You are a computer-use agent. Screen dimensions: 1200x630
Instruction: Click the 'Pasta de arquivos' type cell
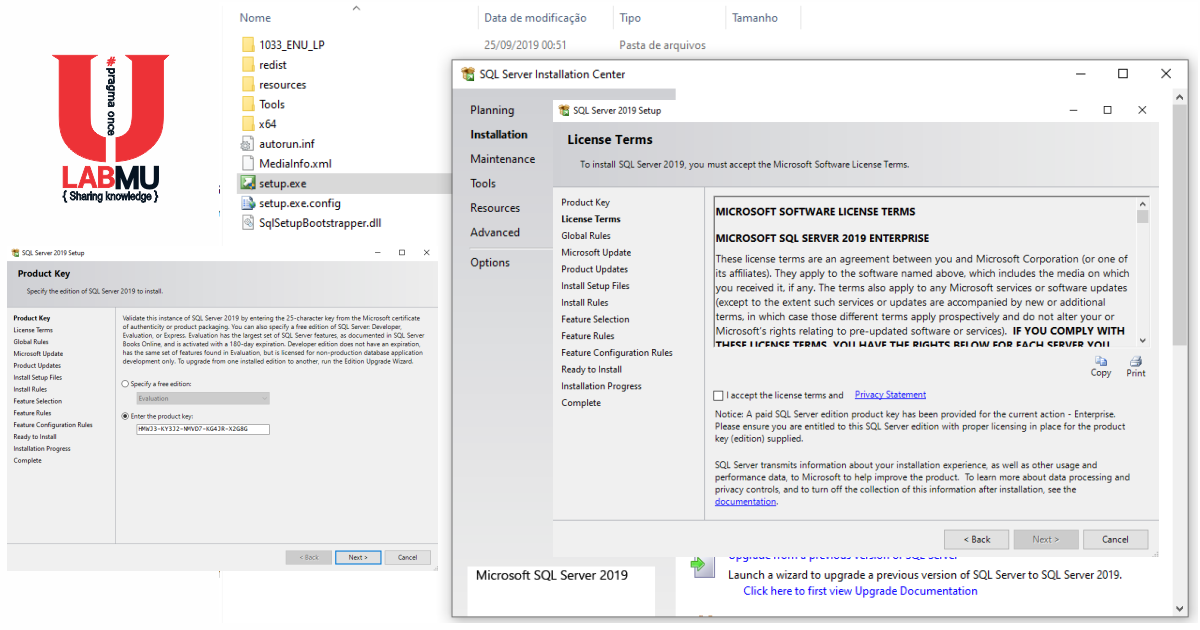662,45
